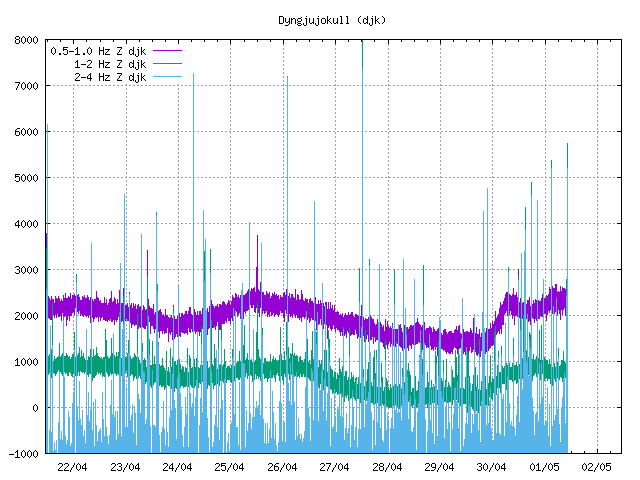Click the 3000 y-axis label
The height and width of the screenshot is (480, 640).
point(26,270)
